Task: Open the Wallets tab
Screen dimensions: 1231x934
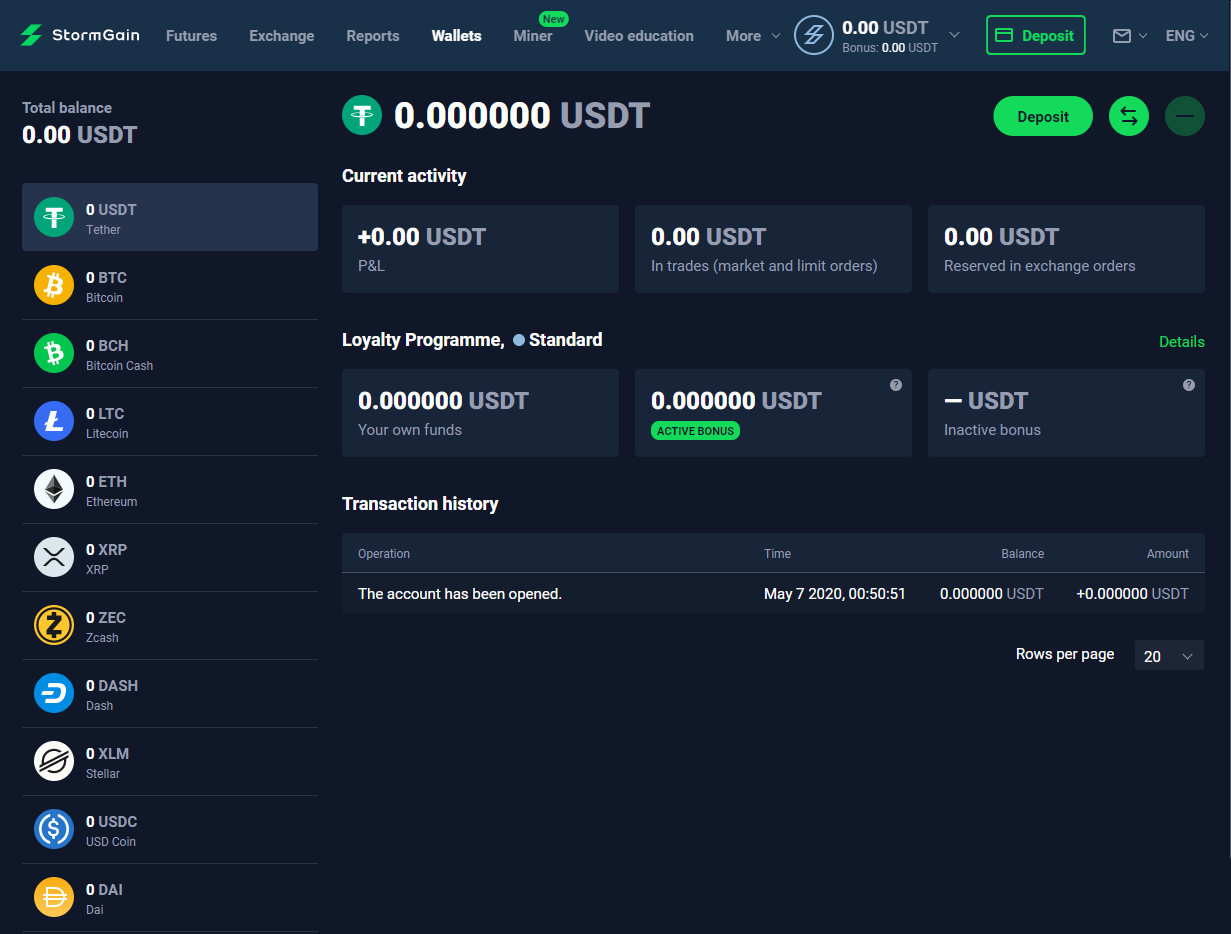Action: tap(456, 36)
